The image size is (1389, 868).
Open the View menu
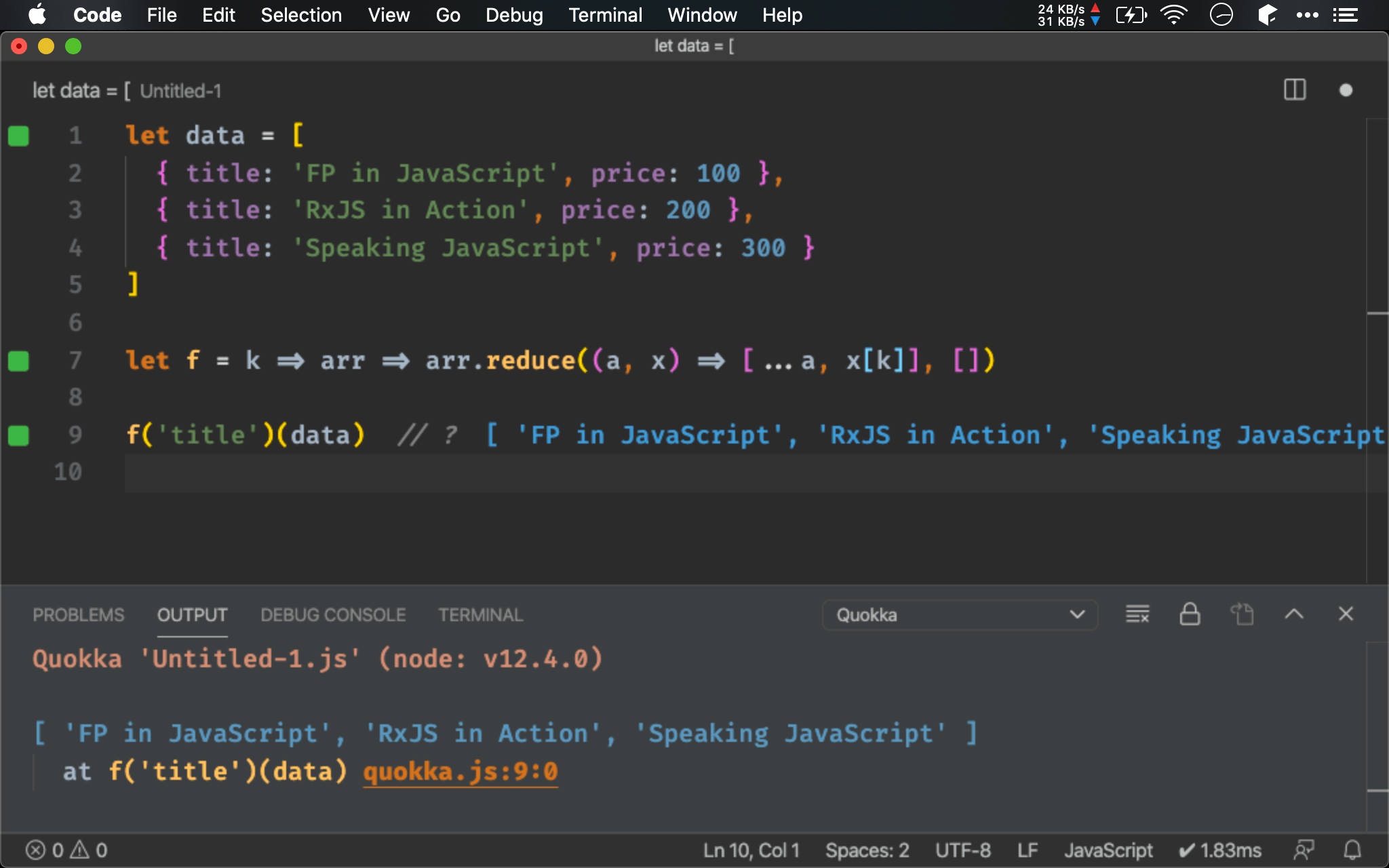389,15
